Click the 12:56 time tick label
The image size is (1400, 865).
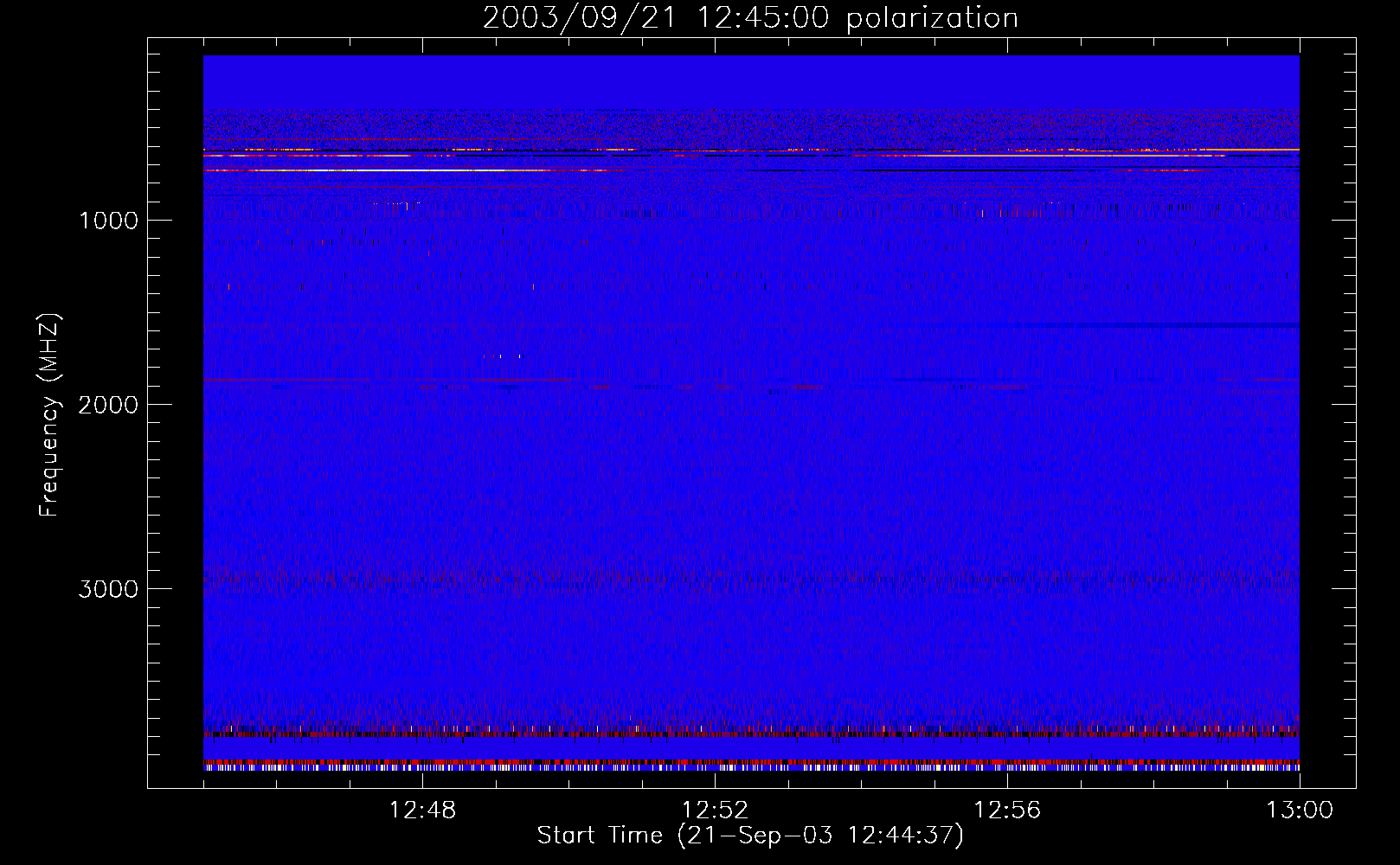coord(1007,811)
